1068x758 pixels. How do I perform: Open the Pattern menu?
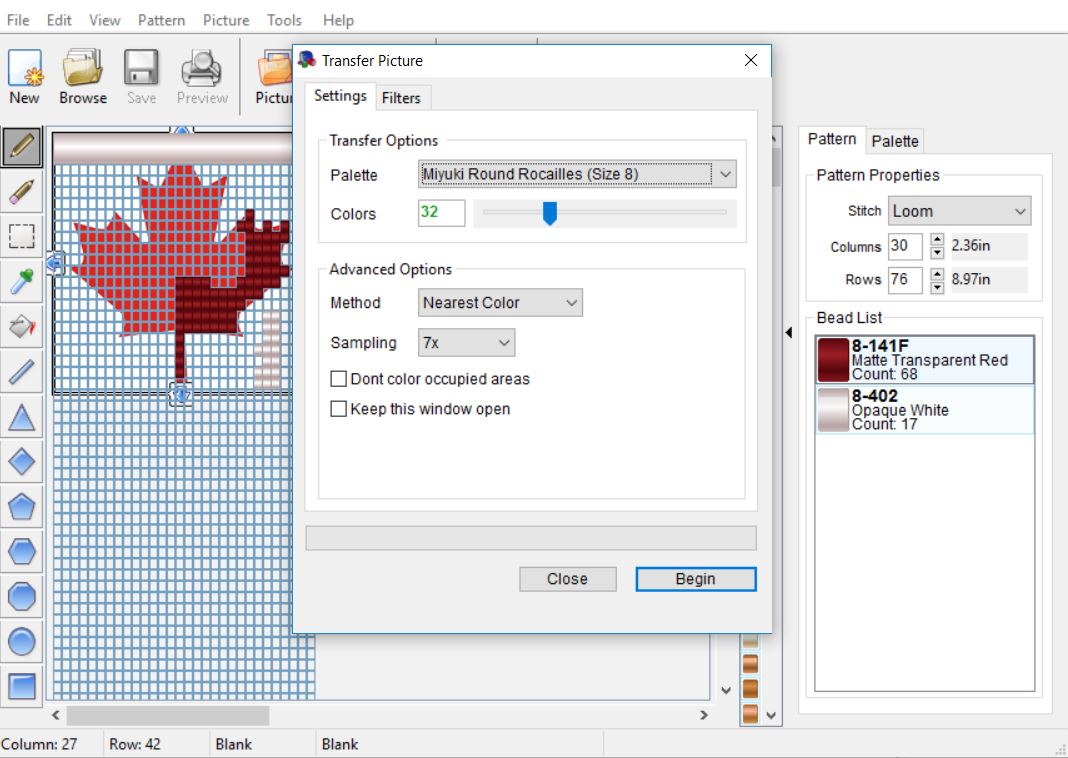pyautogui.click(x=161, y=20)
